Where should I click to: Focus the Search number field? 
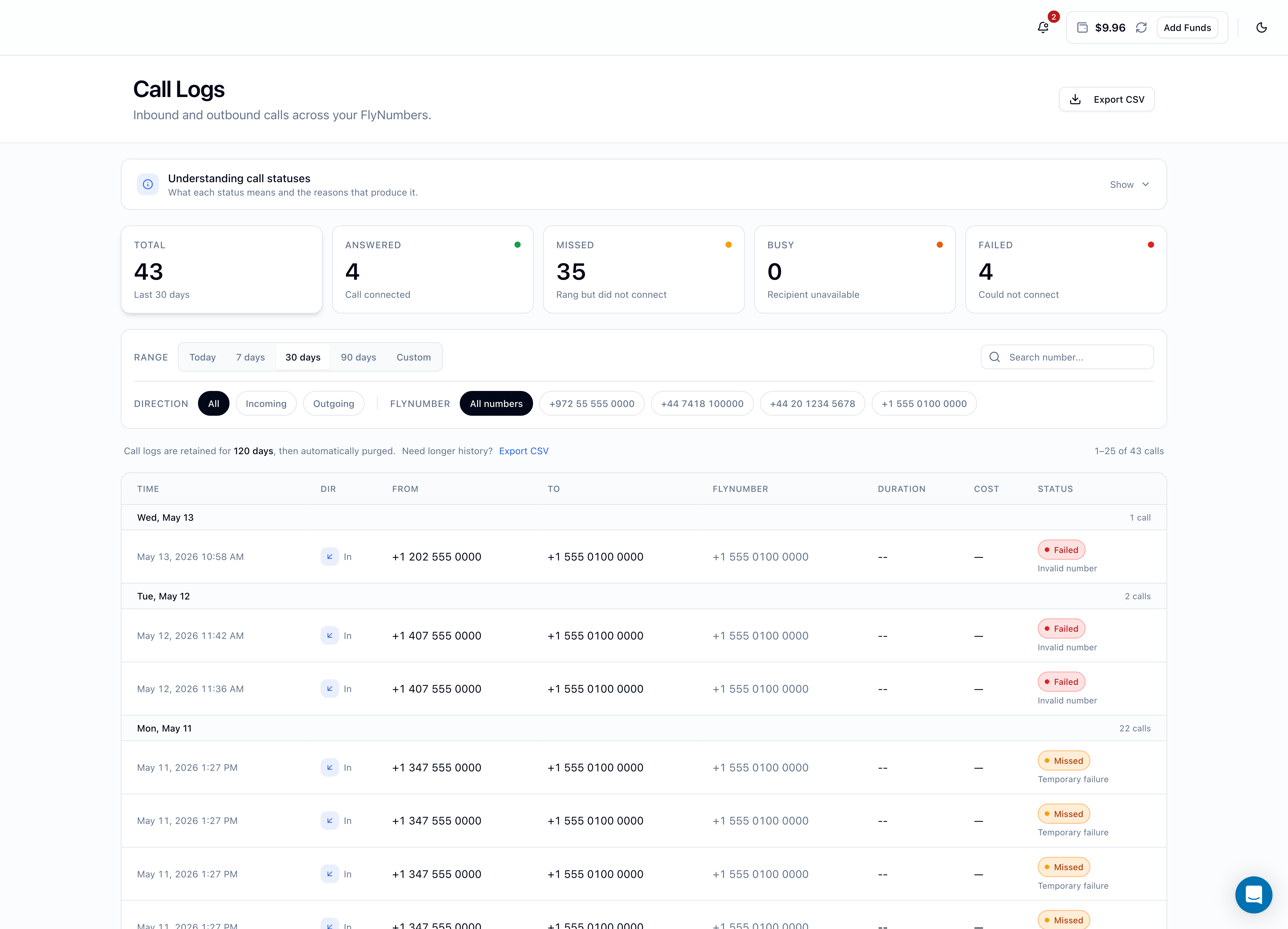click(x=1067, y=357)
